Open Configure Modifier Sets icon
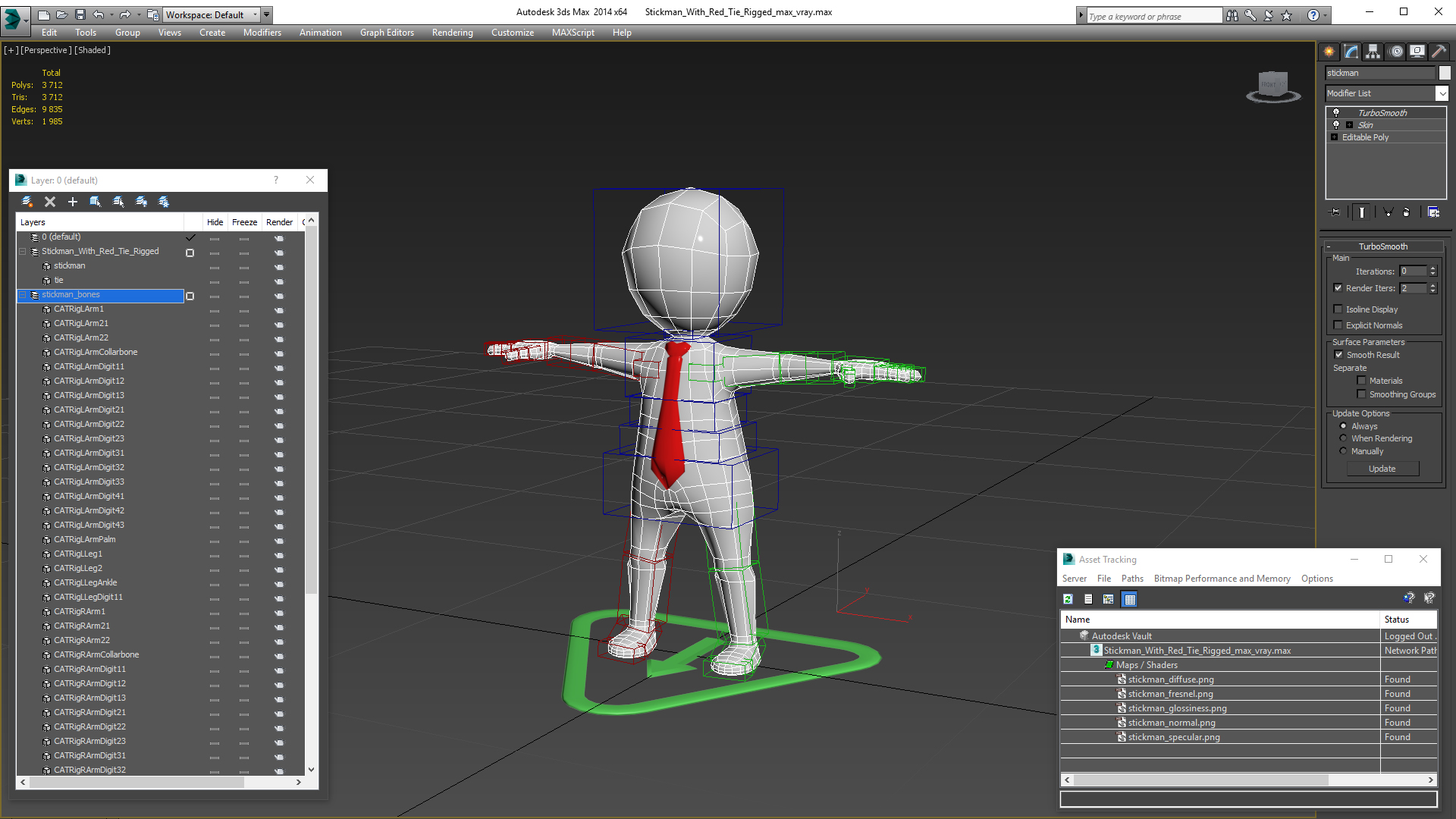Viewport: 1456px width, 819px height. click(1433, 212)
